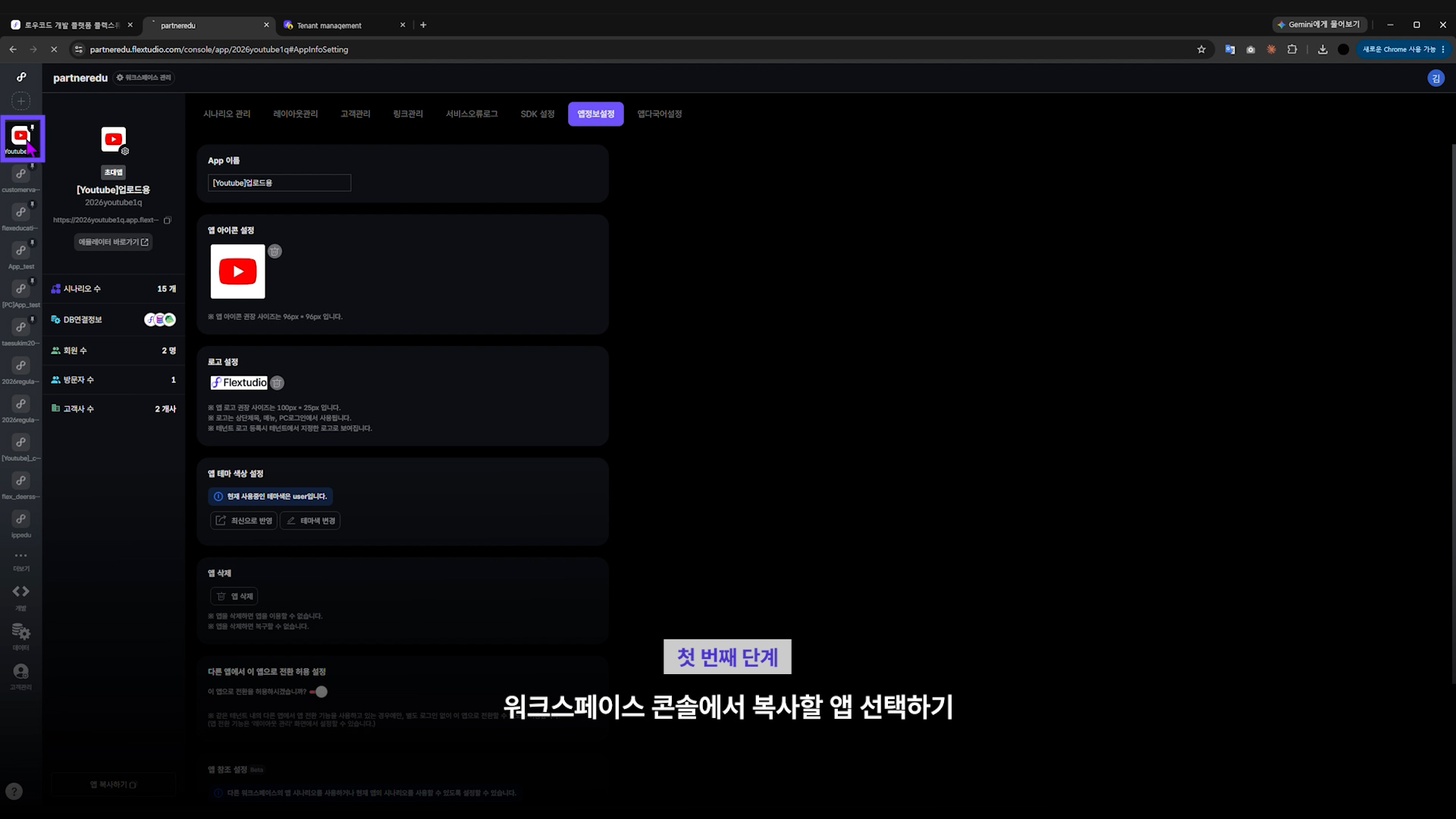Open Chrome downloads icon
Screen dimensions: 1456x819
pos(1323,49)
